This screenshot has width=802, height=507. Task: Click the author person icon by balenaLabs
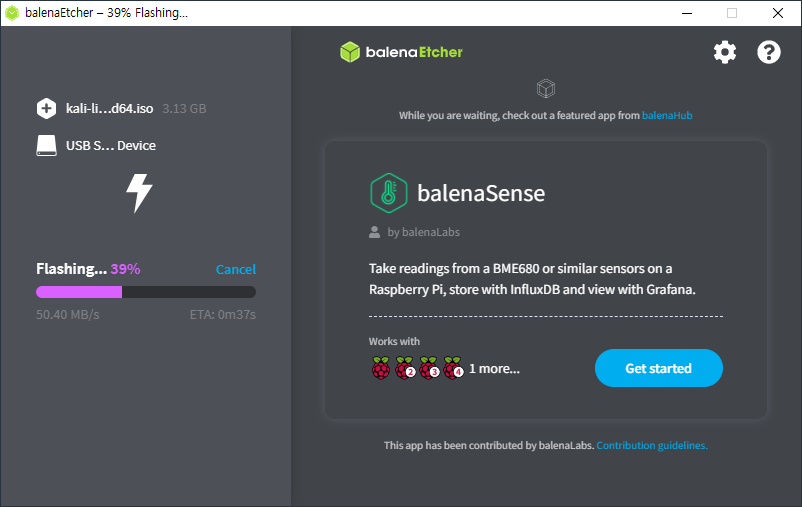pos(374,232)
